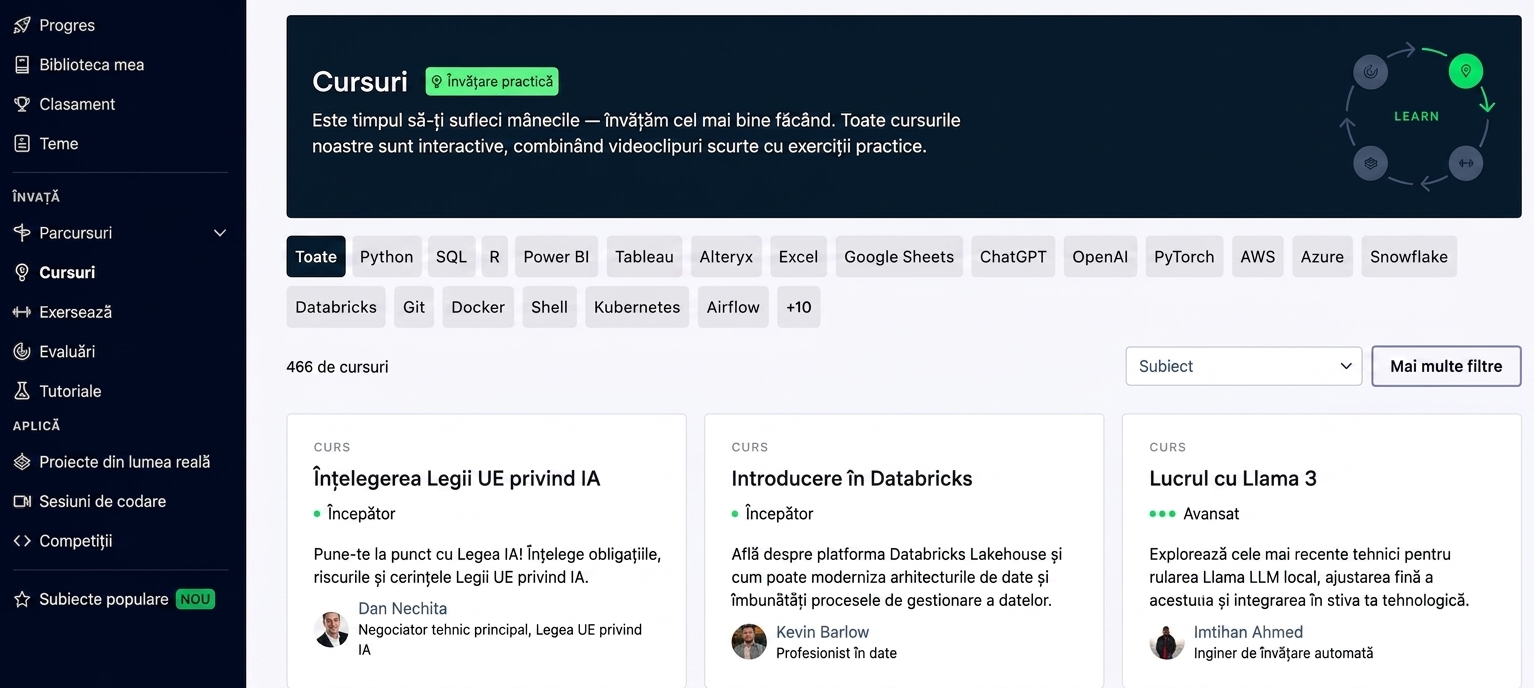Filter courses by Tableau
1534x688 pixels.
(x=644, y=257)
